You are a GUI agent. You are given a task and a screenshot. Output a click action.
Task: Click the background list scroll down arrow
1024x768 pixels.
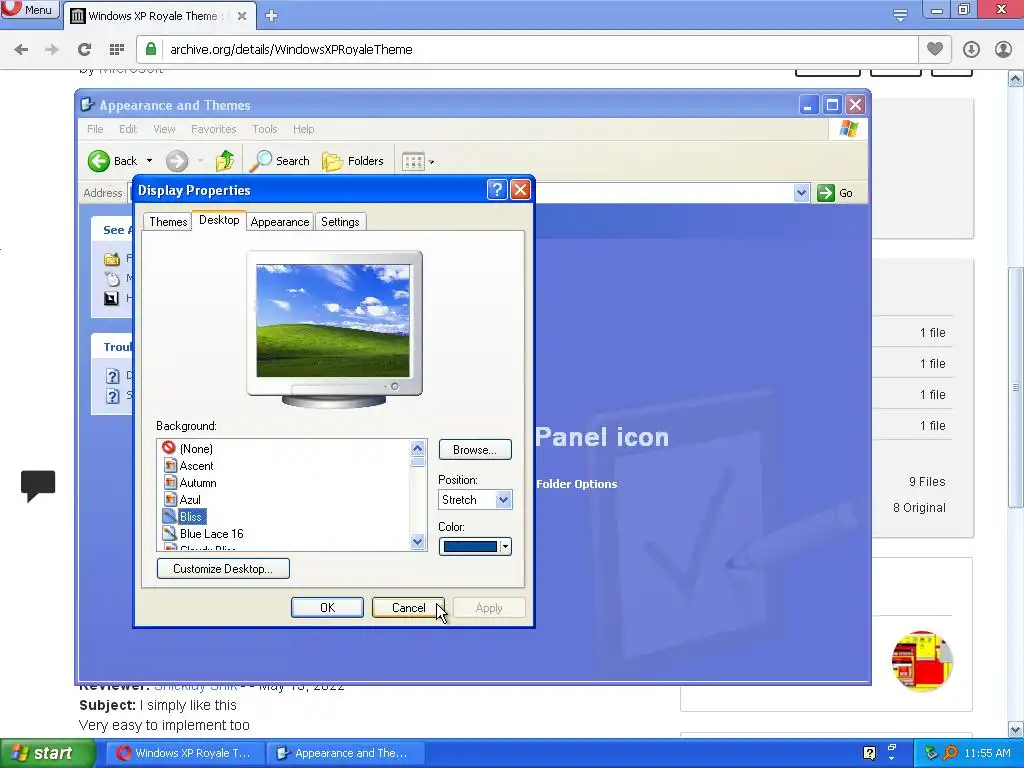pos(418,541)
